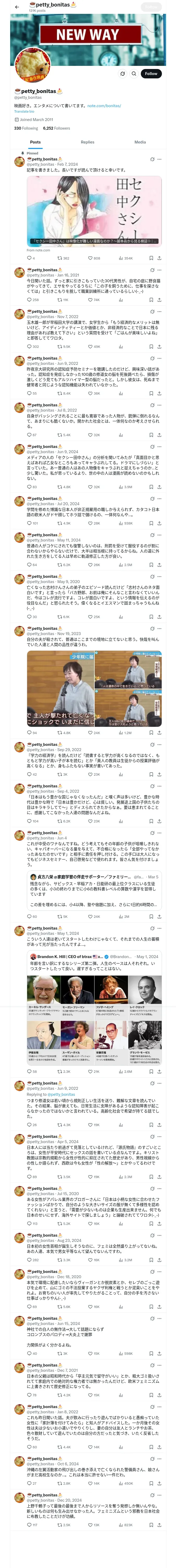Click the Grok icon beside the search icon
Viewport: 176px width, 1568px height.
(123, 73)
